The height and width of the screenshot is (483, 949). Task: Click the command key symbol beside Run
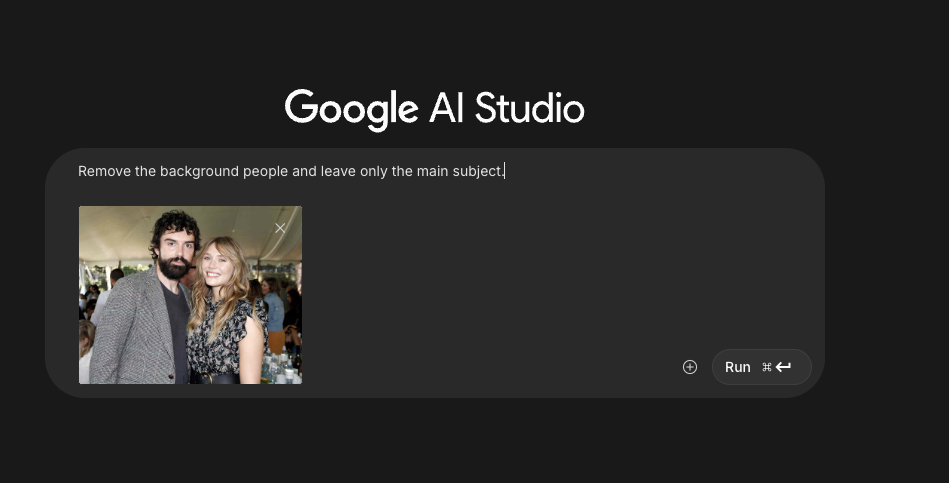pyautogui.click(x=767, y=367)
